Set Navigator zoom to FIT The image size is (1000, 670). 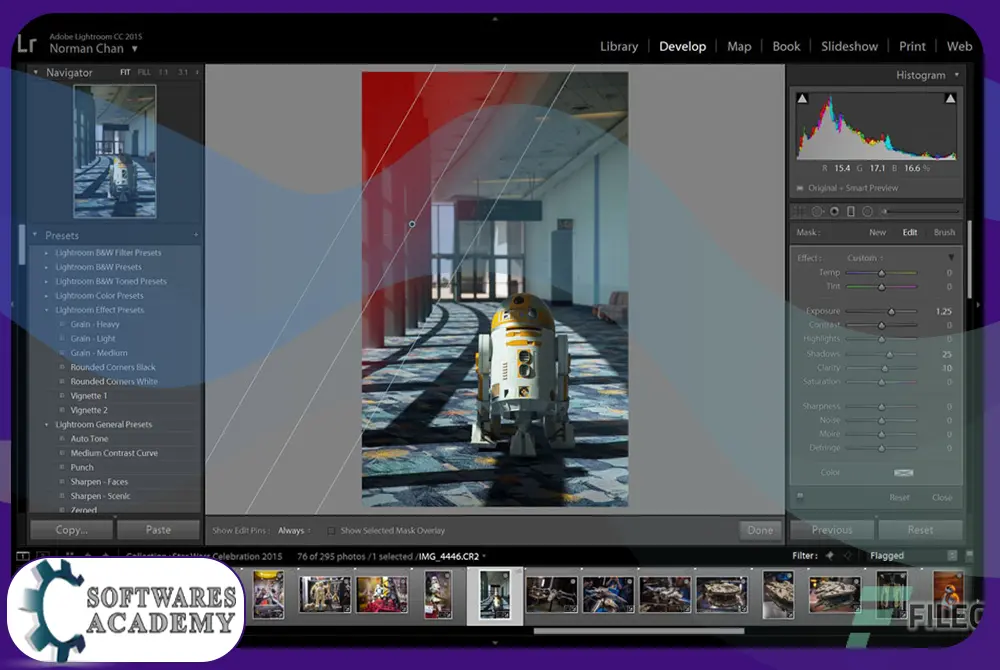click(125, 73)
